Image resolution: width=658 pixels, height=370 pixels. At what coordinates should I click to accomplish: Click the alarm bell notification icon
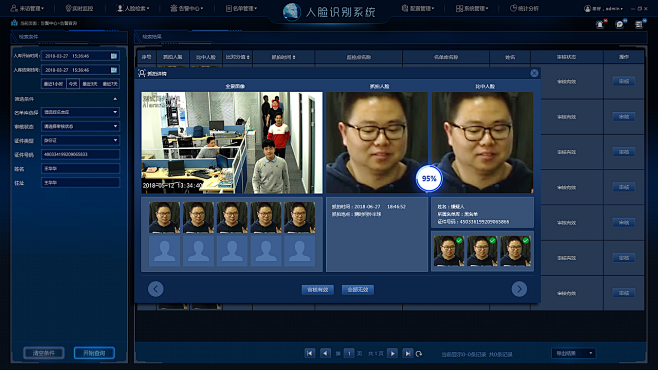601,24
